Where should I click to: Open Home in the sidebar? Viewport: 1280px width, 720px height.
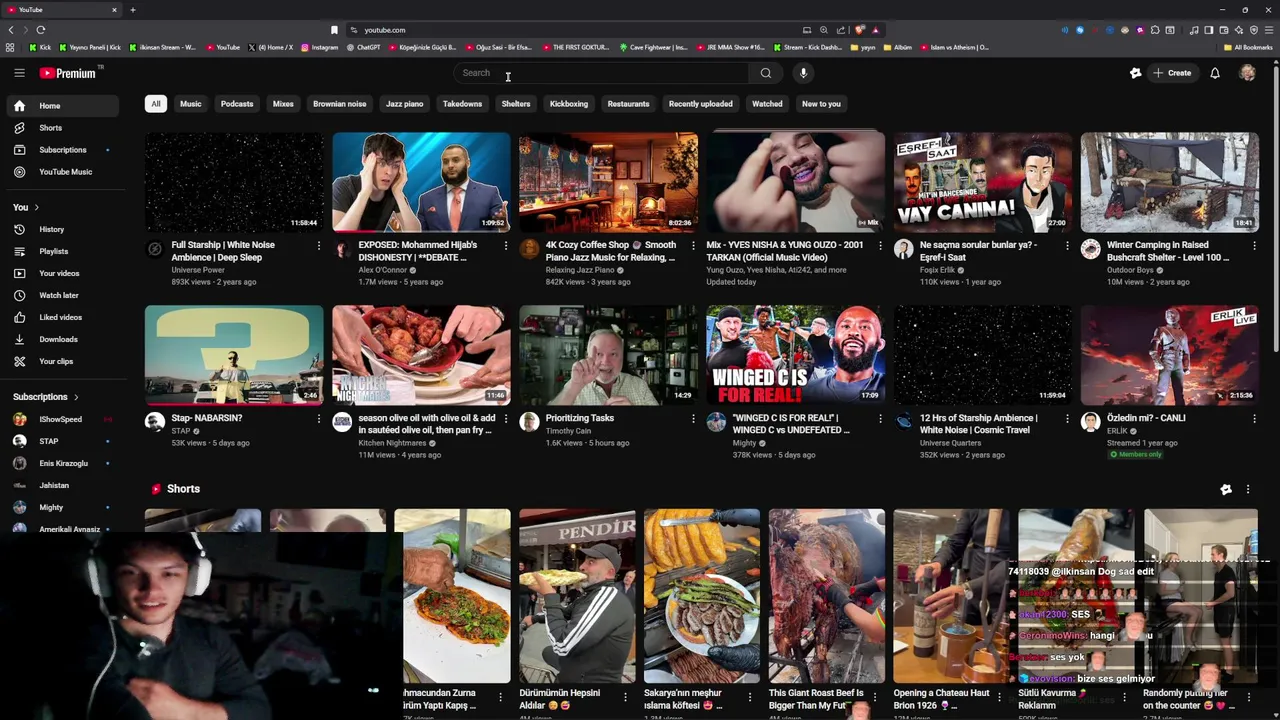[62, 106]
